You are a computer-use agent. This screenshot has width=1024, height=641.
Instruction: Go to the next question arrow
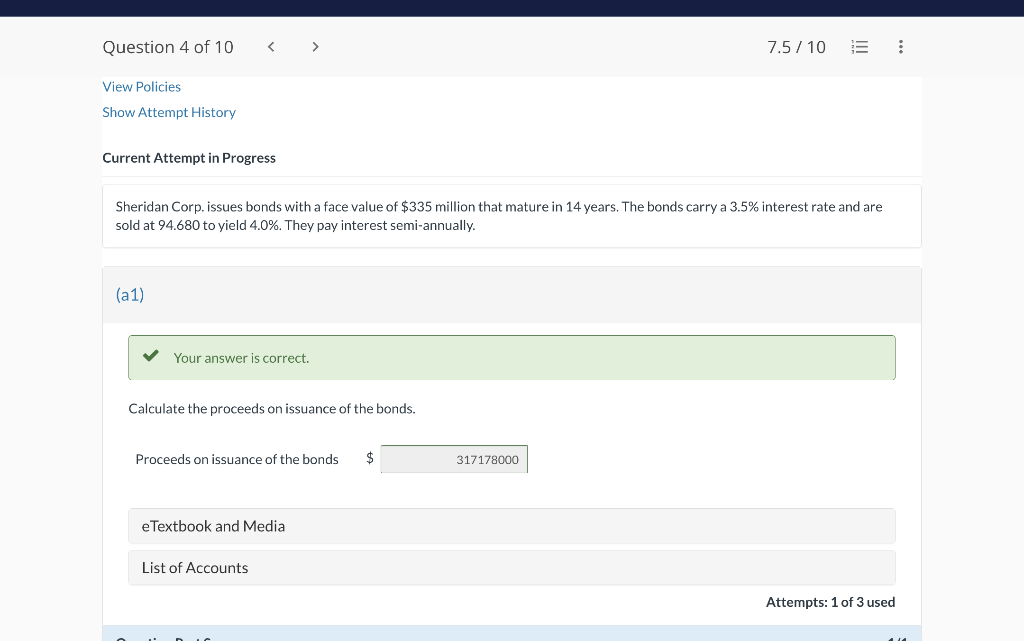315,47
